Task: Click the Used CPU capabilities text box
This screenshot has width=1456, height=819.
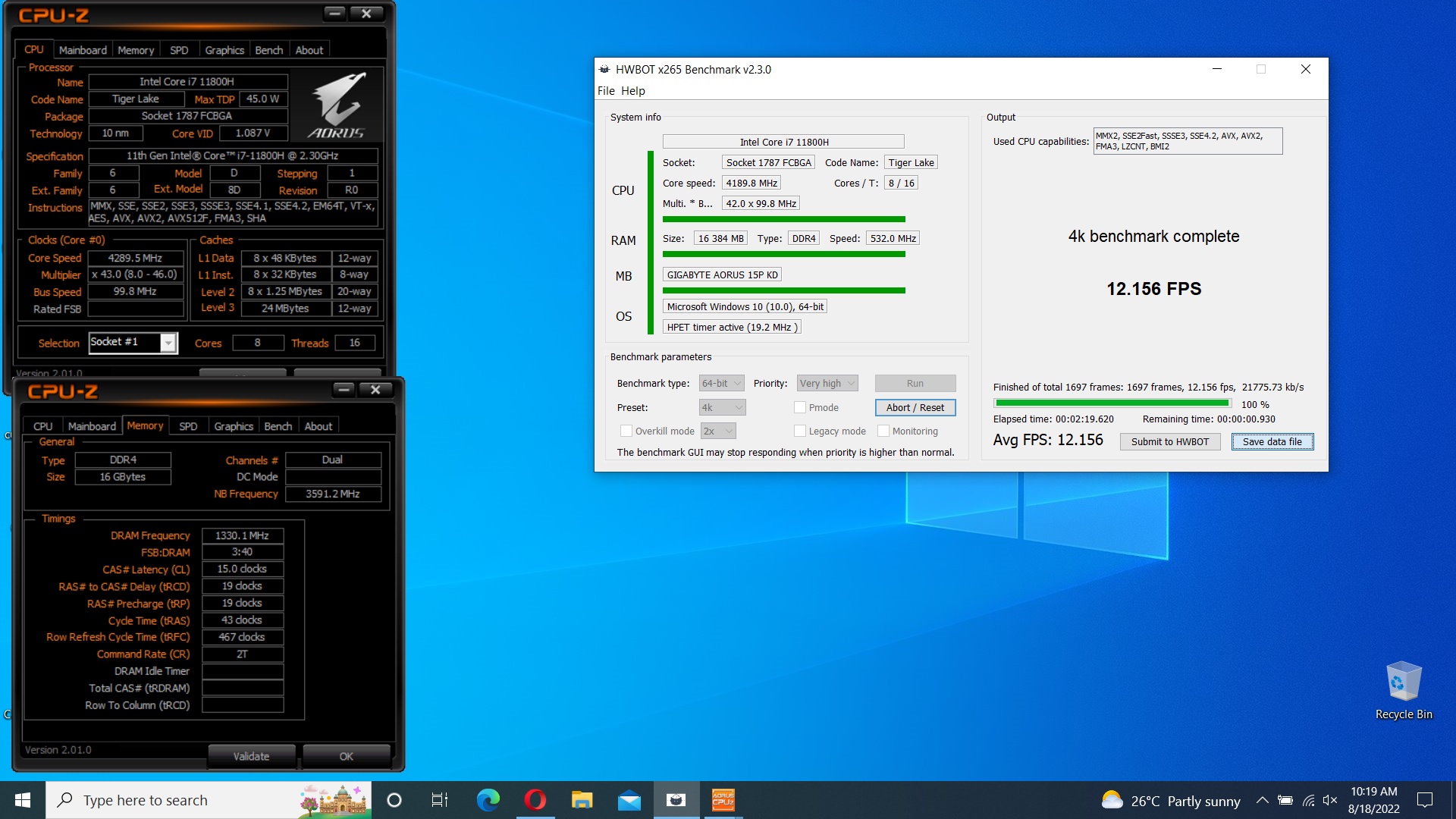Action: [1188, 141]
